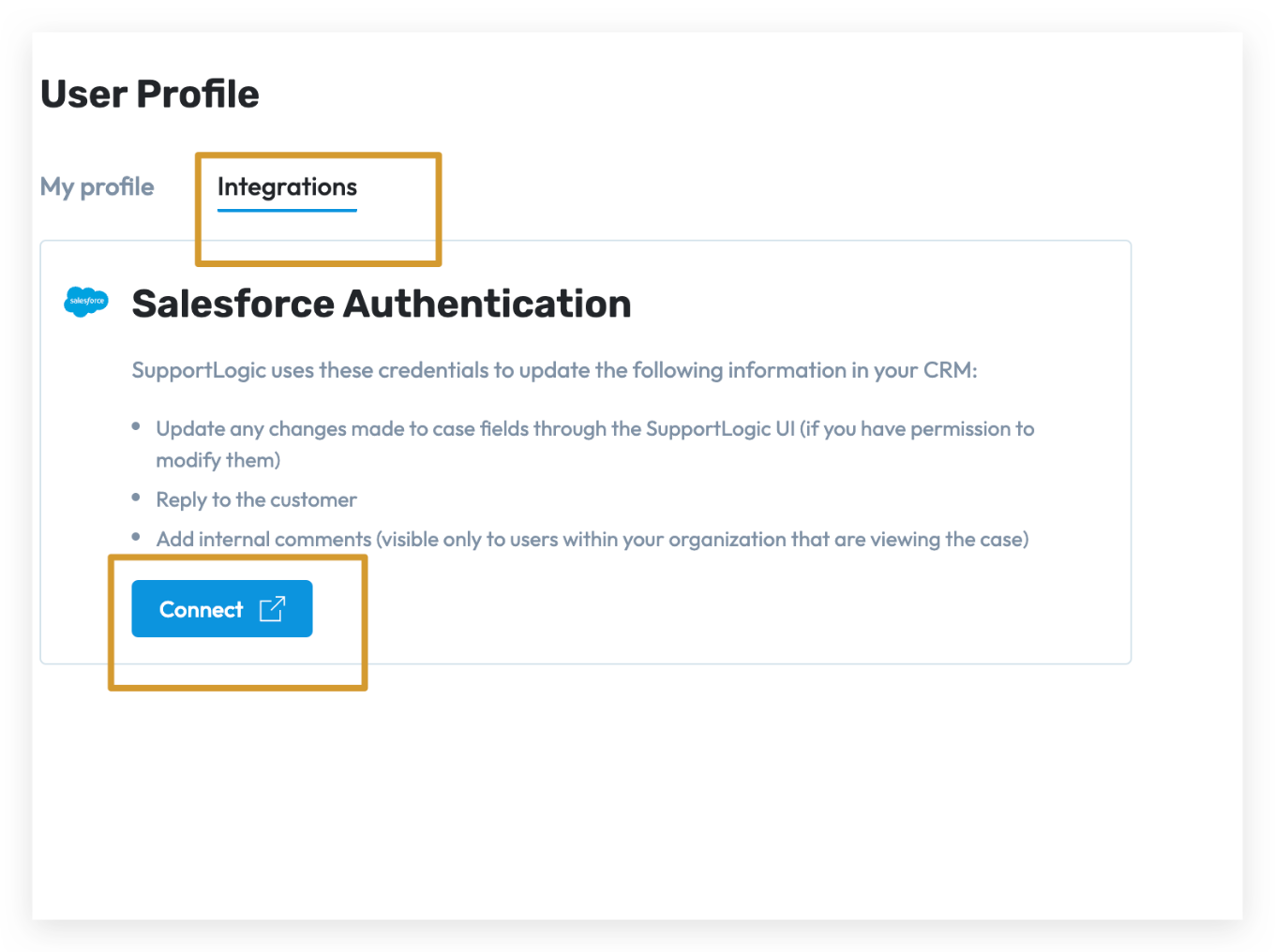Click the Salesforce cloud logo icon
The image size is (1275, 952).
pos(86,302)
